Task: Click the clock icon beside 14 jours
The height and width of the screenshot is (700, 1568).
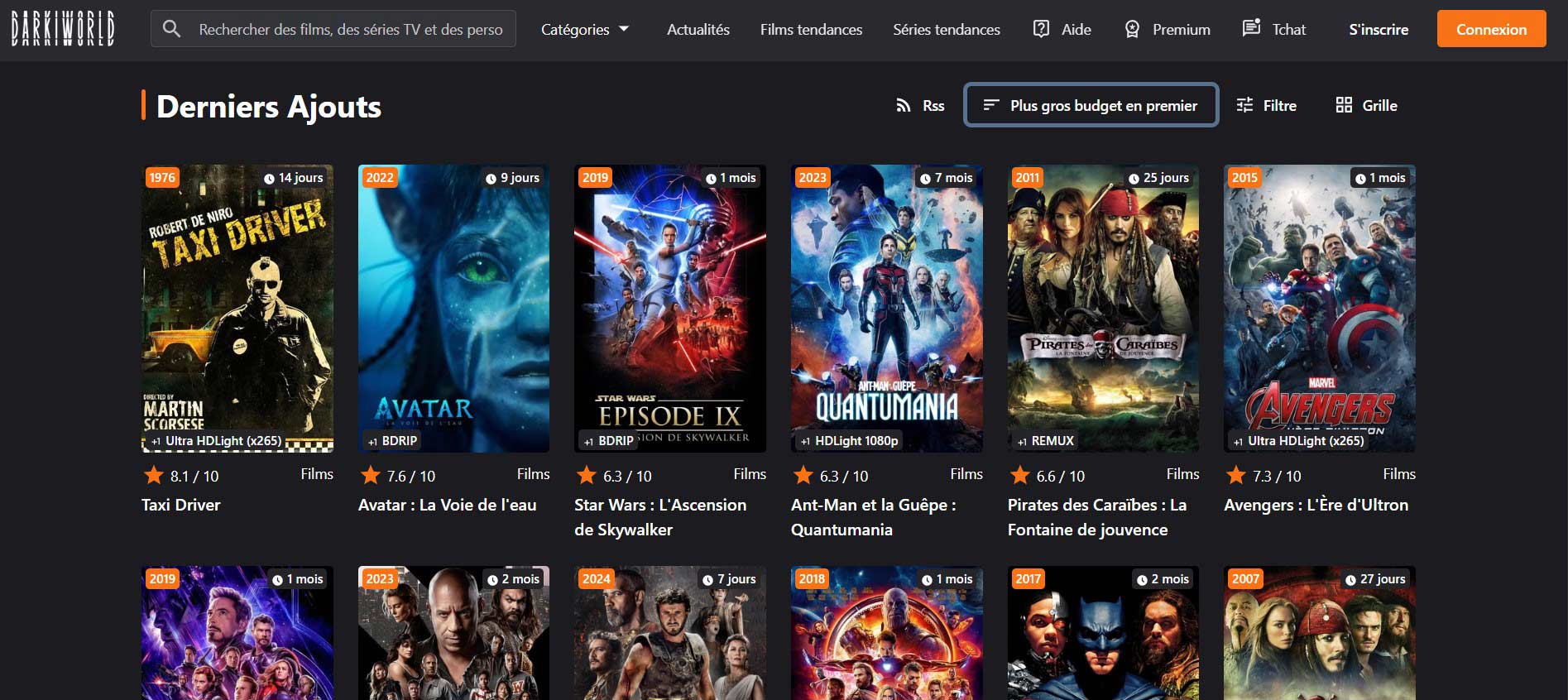Action: pyautogui.click(x=269, y=178)
